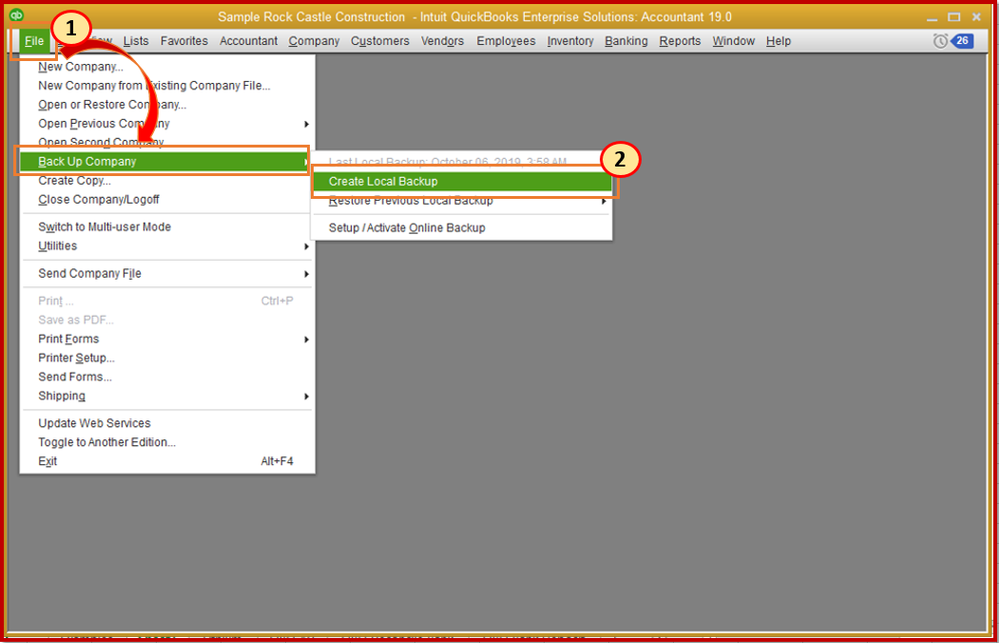Maximize the QuickBooks window
The image size is (999, 643).
click(954, 17)
